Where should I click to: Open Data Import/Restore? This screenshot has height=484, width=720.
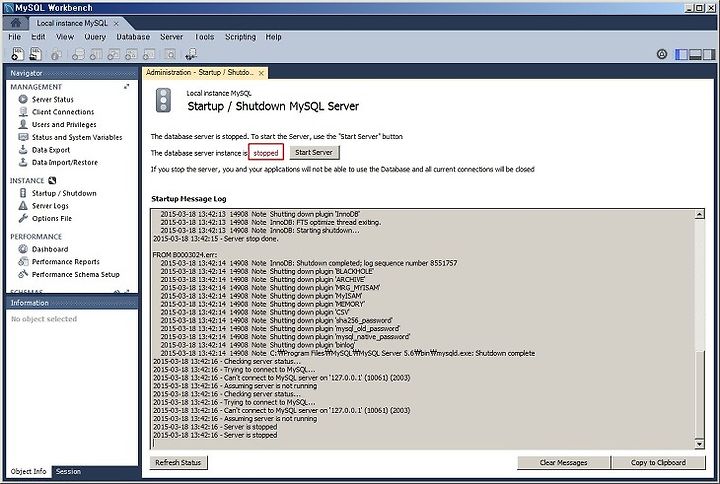point(64,162)
